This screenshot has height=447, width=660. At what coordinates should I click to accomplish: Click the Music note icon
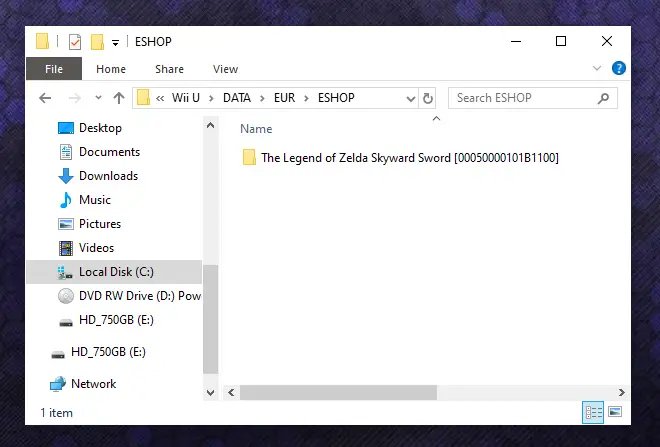pos(65,200)
